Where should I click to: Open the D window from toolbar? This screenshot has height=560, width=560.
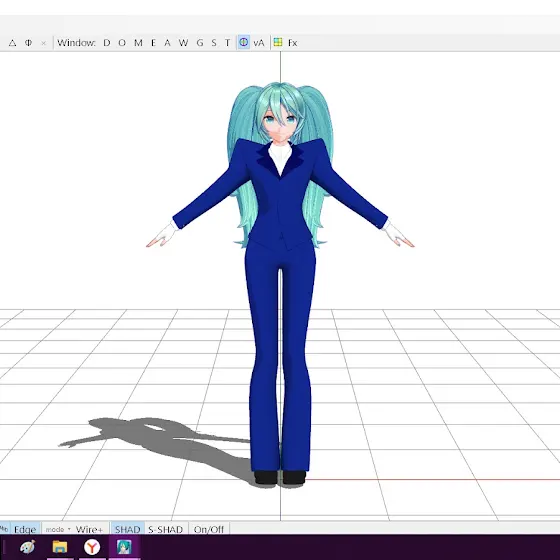(x=106, y=43)
